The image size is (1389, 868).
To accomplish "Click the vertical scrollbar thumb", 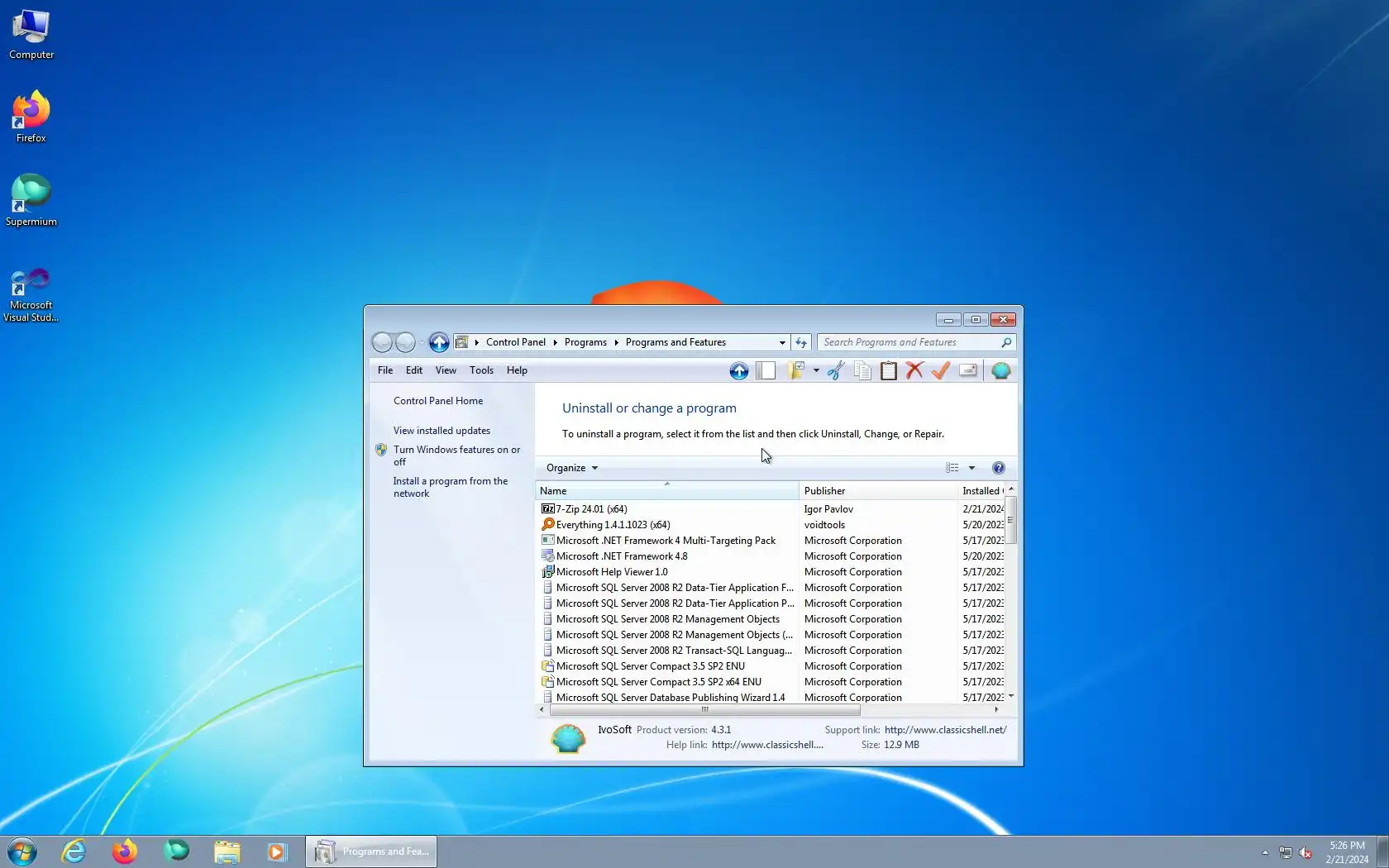I will (x=1010, y=521).
